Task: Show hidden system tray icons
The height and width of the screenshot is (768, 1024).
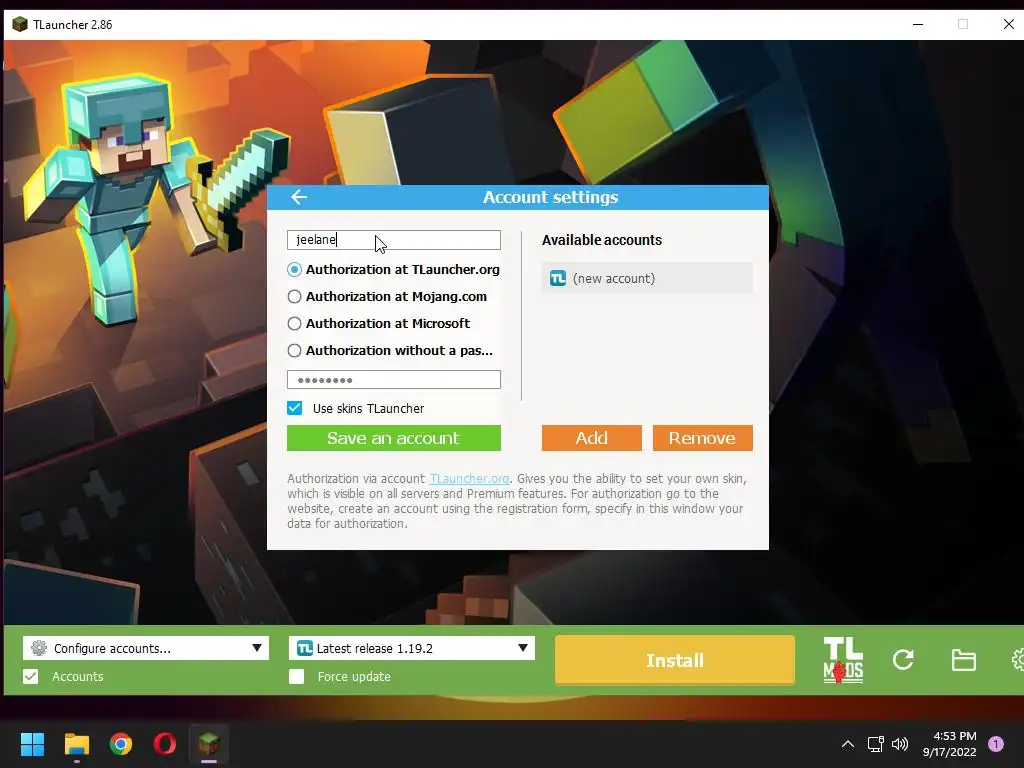Action: tap(848, 744)
